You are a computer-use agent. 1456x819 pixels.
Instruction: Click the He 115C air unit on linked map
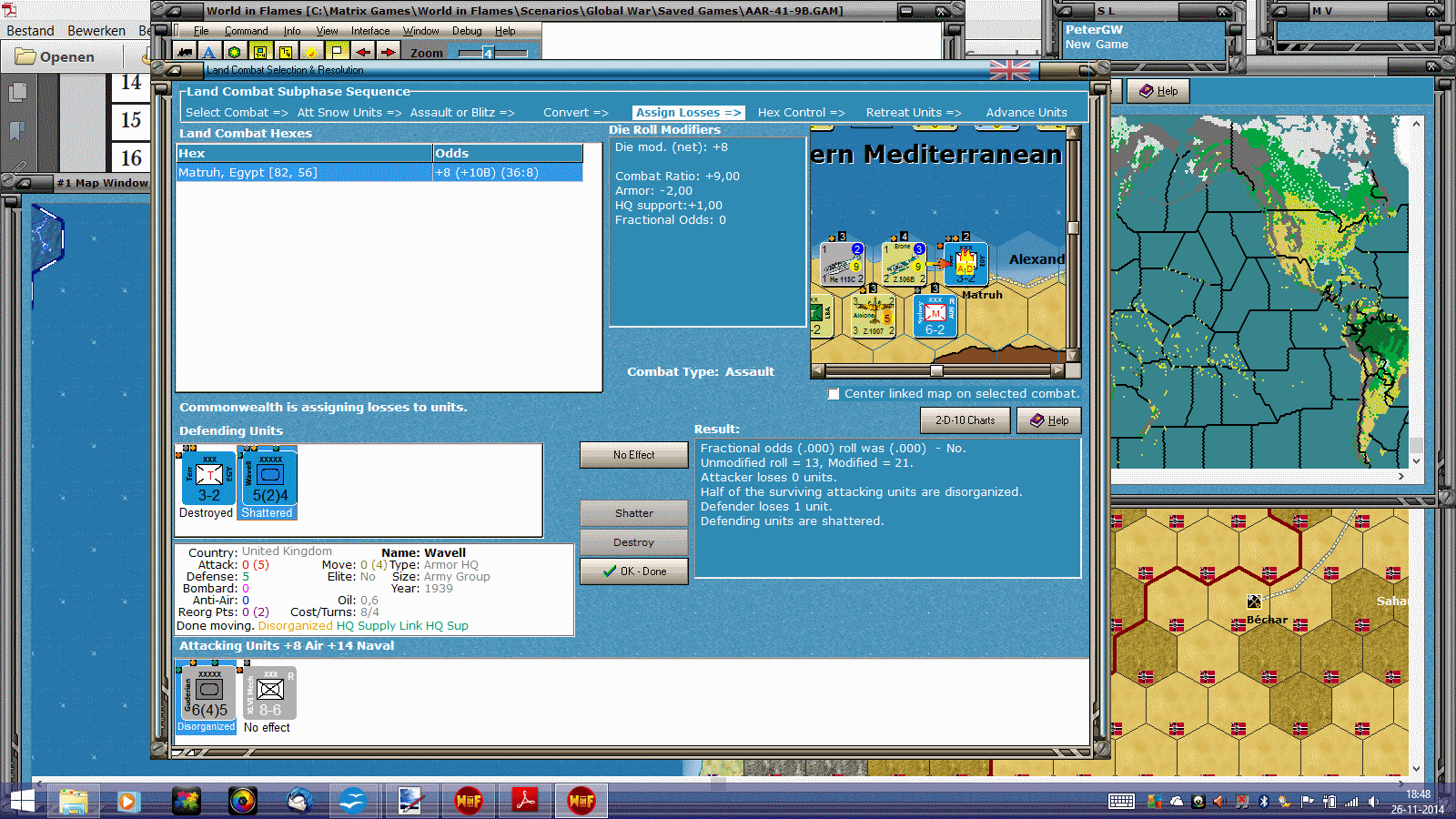(843, 263)
